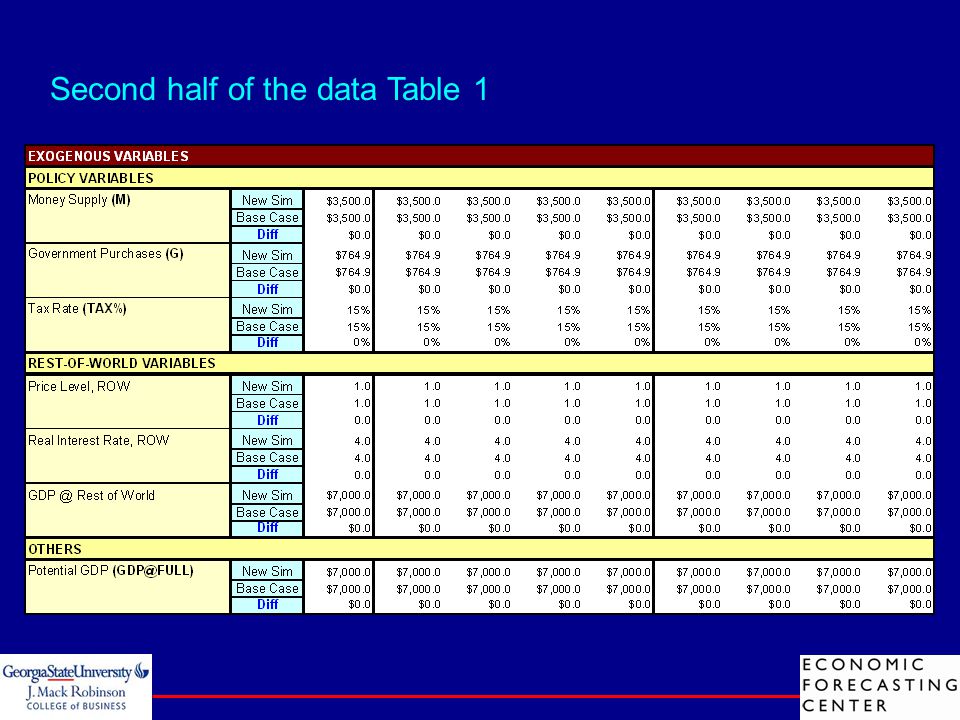Image resolution: width=960 pixels, height=720 pixels.
Task: Click the Government Purchases (G) row label
Action: (106, 253)
